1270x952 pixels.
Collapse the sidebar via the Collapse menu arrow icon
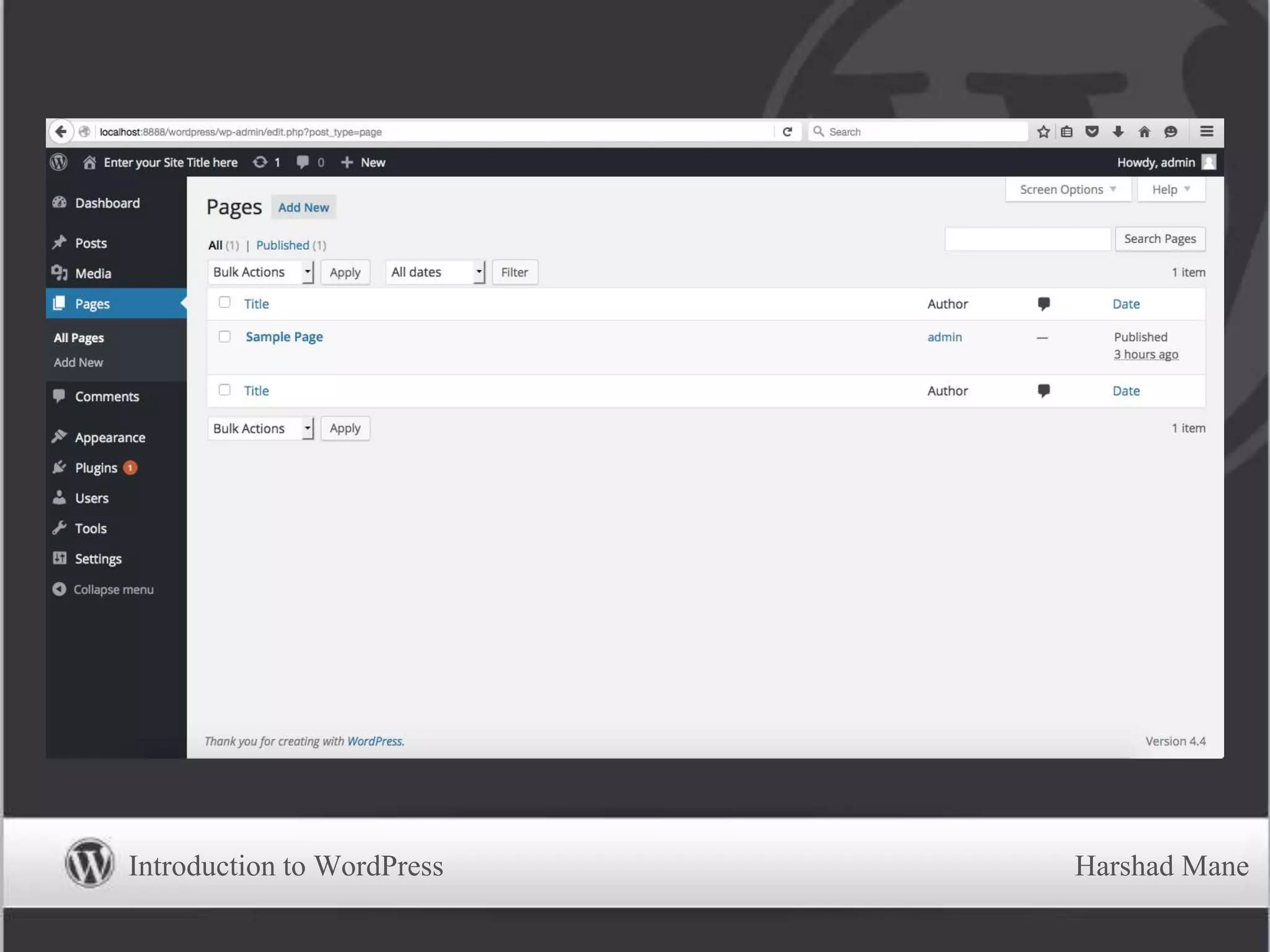60,589
